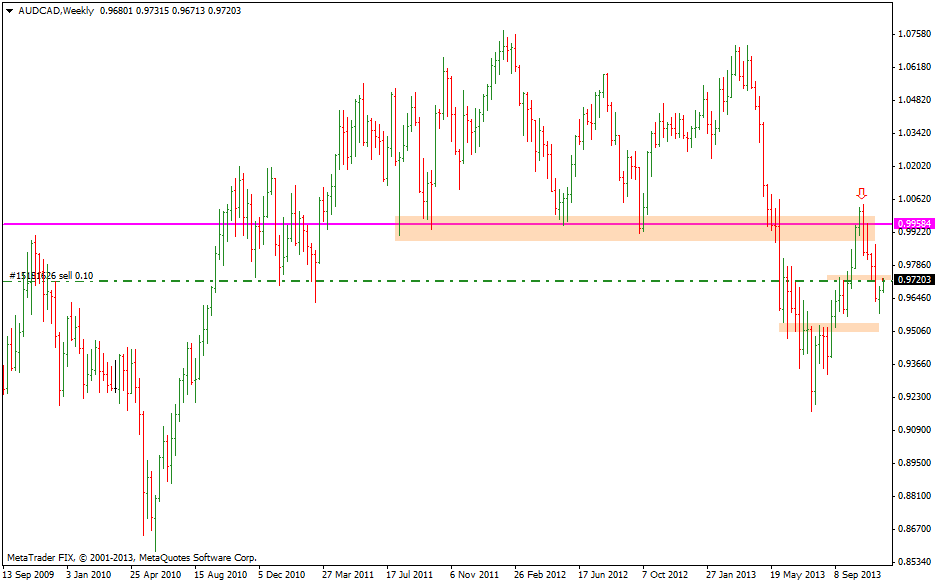Click the OHLC values in chart header
This screenshot has width=935, height=583.
[170, 10]
